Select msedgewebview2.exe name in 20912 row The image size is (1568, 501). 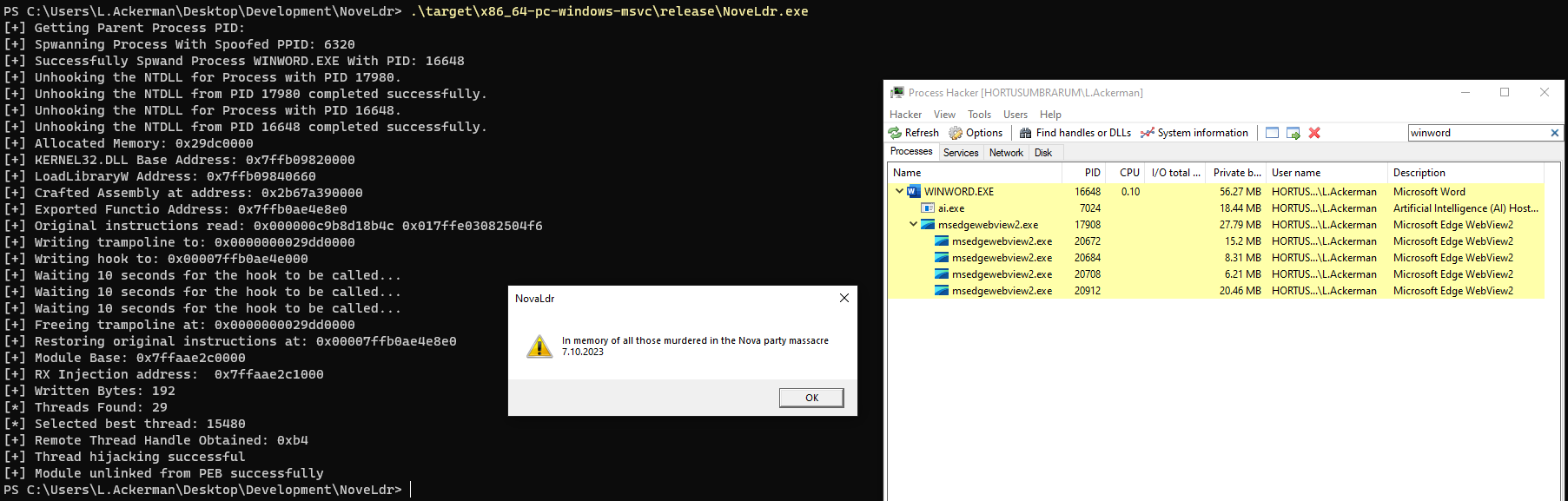pyautogui.click(x=1002, y=291)
